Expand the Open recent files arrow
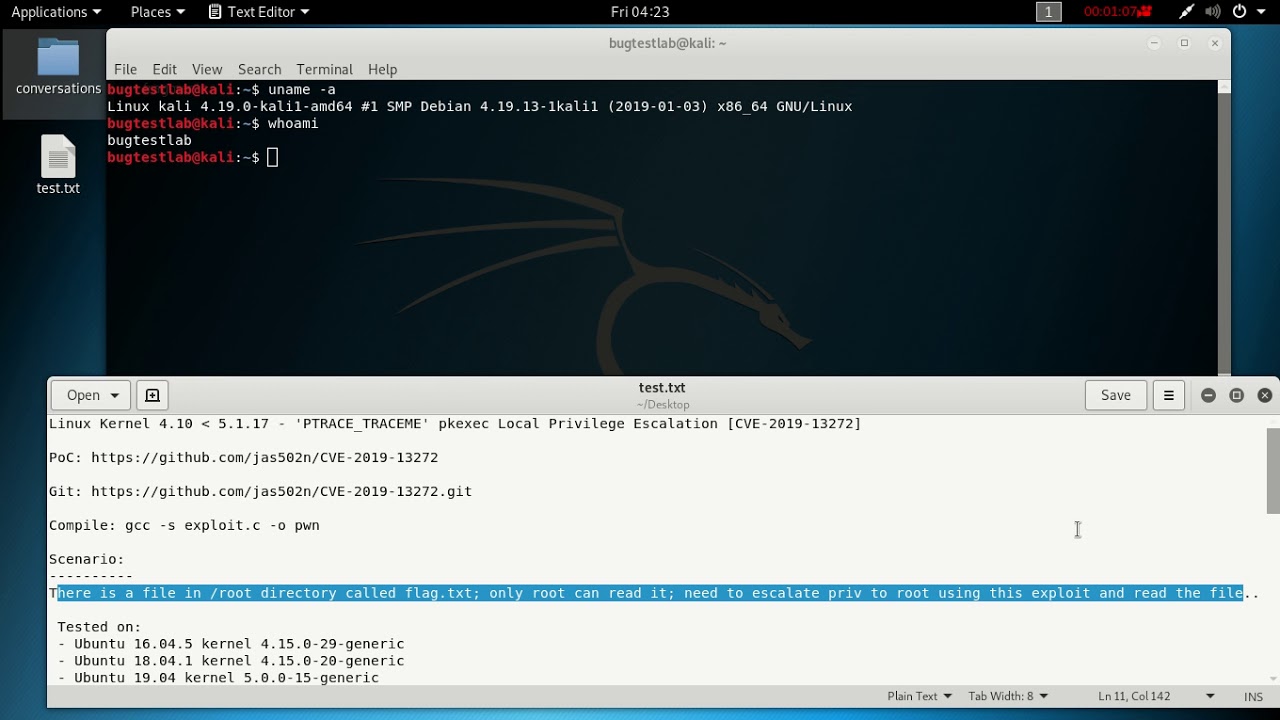Screen dimensions: 1280x720 (x=114, y=395)
